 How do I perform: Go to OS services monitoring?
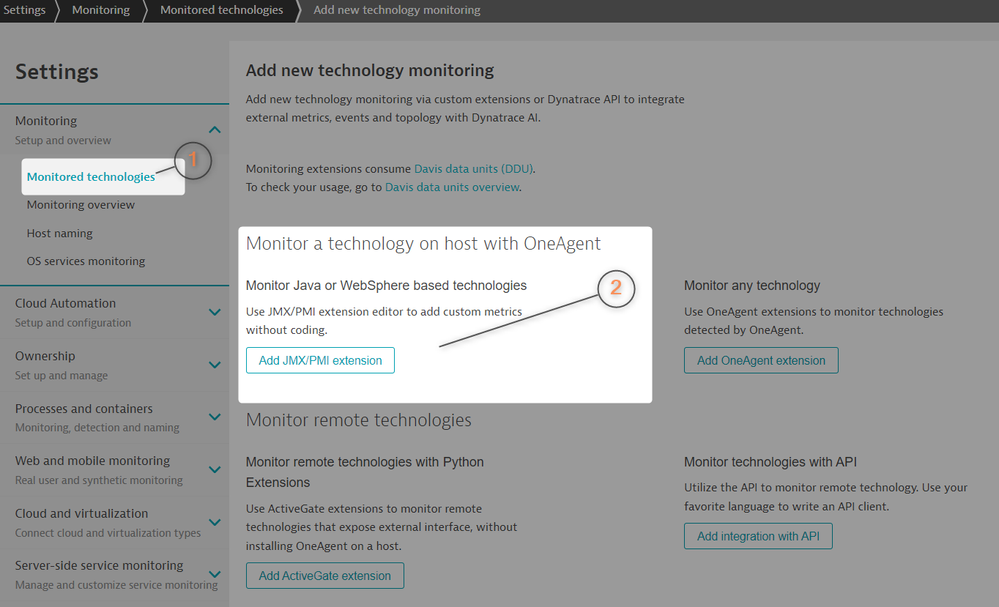(x=86, y=261)
